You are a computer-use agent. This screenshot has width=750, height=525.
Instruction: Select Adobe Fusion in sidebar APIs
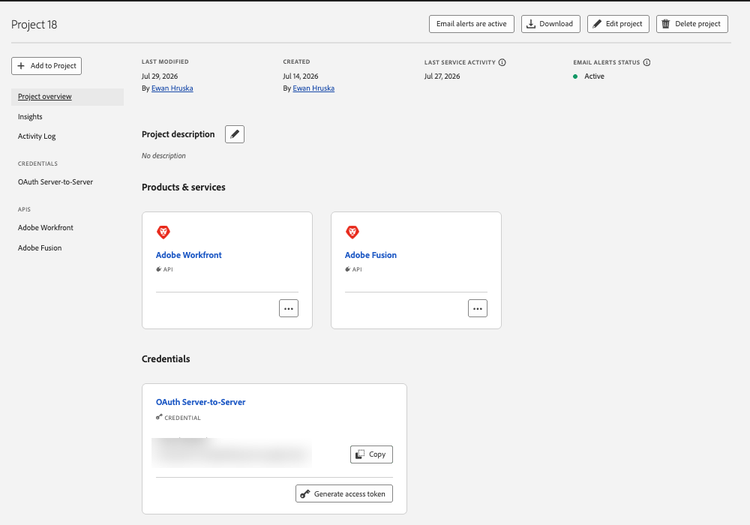40,248
